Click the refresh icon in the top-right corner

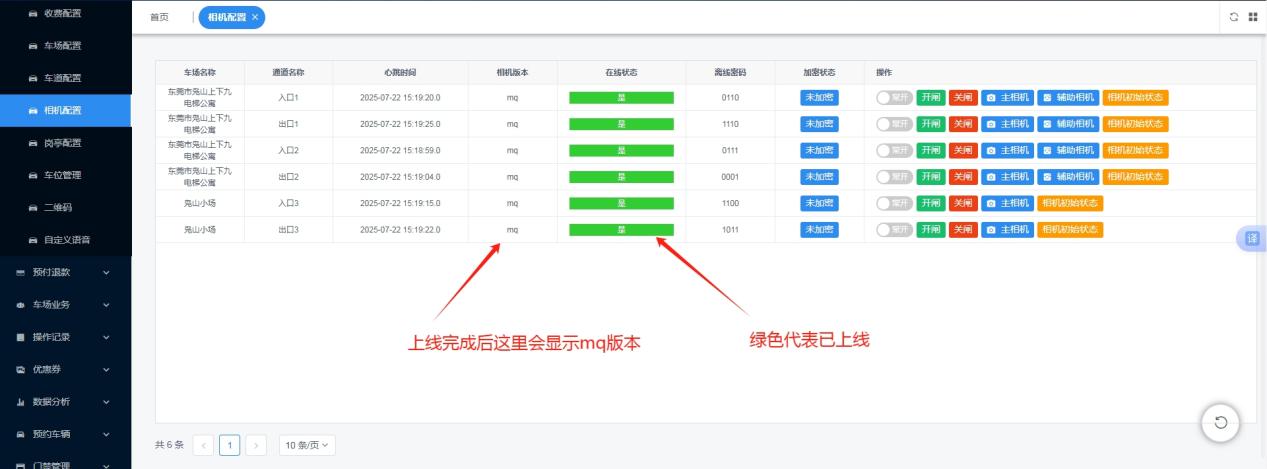(1234, 17)
